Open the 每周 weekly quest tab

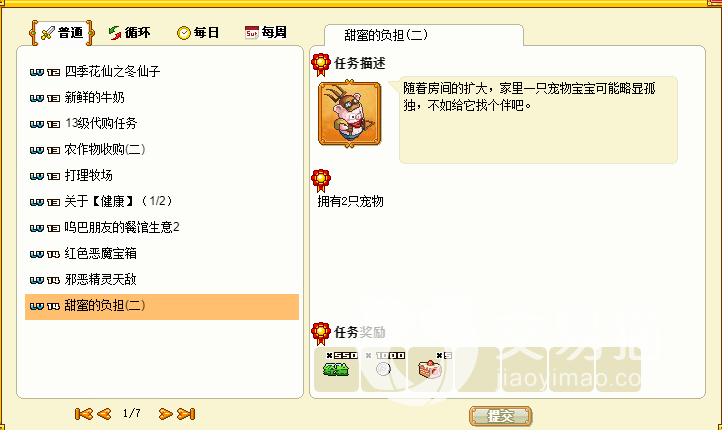266,32
